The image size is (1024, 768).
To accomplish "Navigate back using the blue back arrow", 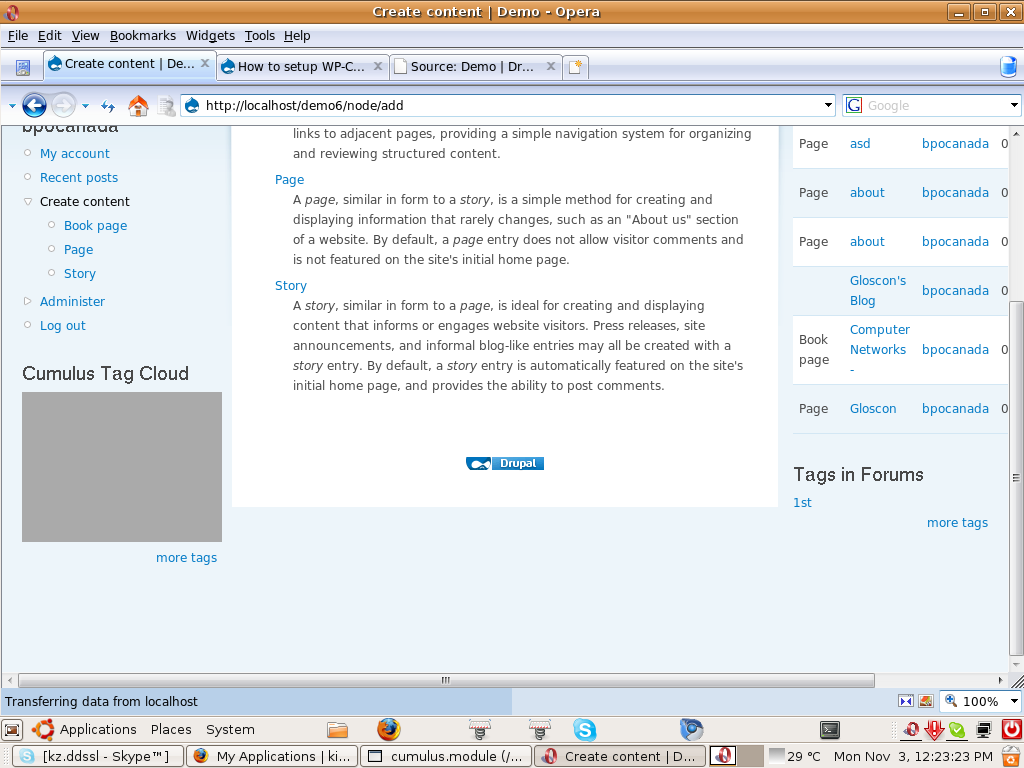I will pyautogui.click(x=34, y=104).
